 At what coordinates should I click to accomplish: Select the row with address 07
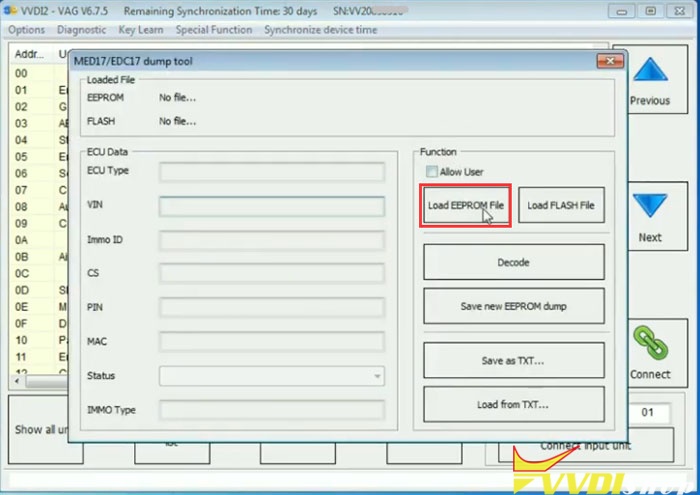39,190
